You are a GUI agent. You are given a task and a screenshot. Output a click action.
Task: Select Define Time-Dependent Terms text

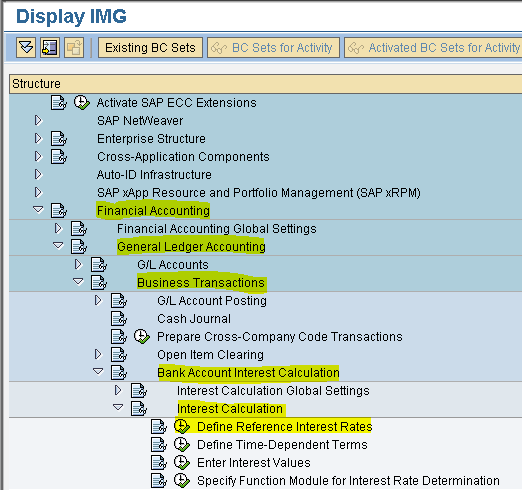(x=282, y=445)
